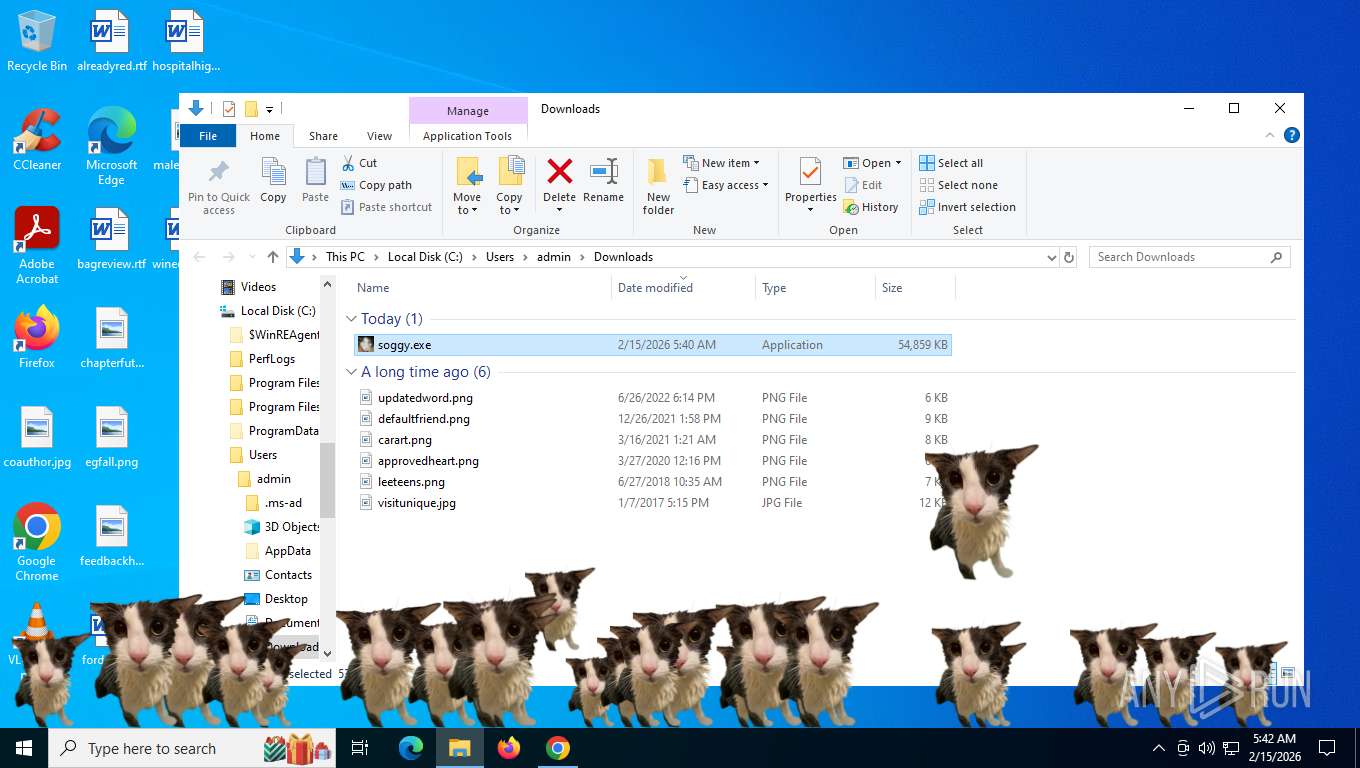Click Select none in the ribbon
This screenshot has width=1360, height=768.
958,185
